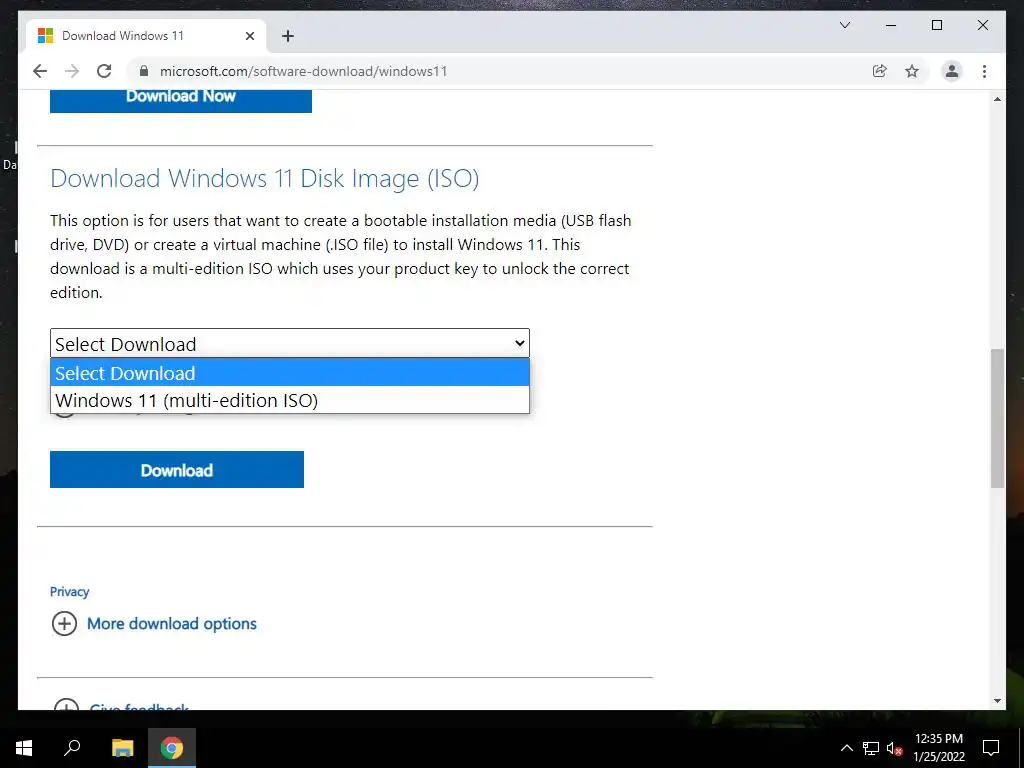Image resolution: width=1024 pixels, height=768 pixels.
Task: Open the clock showing 12:35 PM
Action: pos(938,748)
